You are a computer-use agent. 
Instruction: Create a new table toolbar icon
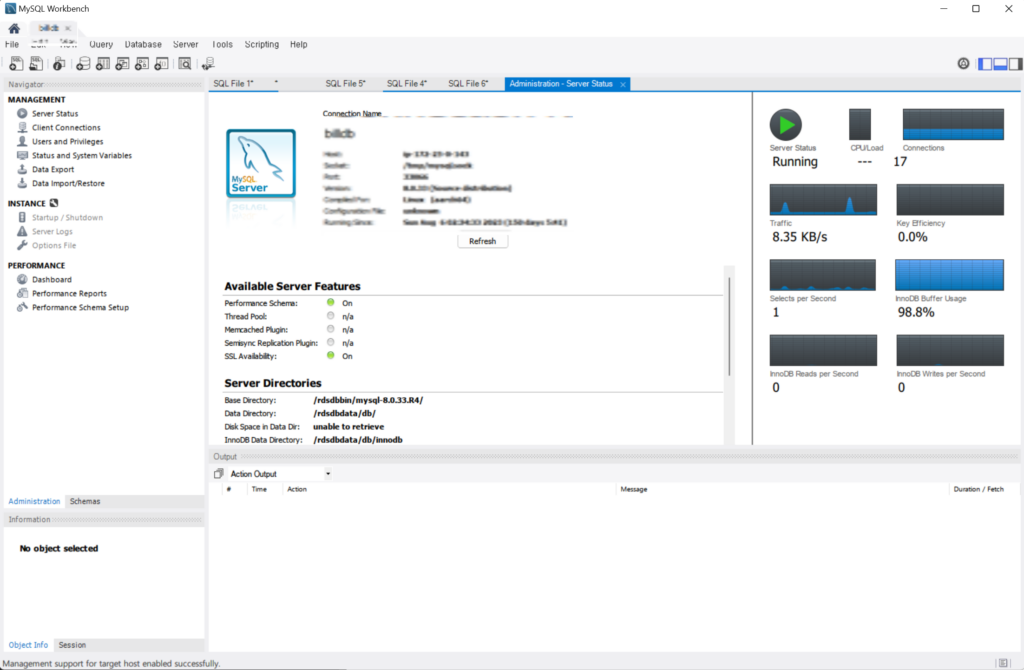103,63
